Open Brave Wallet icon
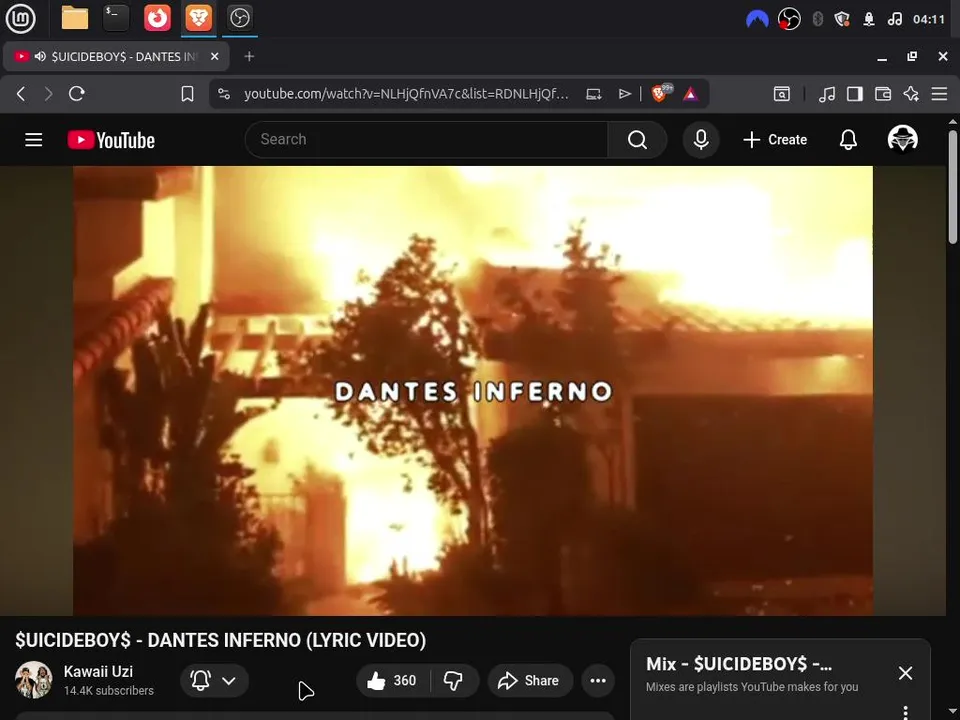960x720 pixels. [883, 94]
